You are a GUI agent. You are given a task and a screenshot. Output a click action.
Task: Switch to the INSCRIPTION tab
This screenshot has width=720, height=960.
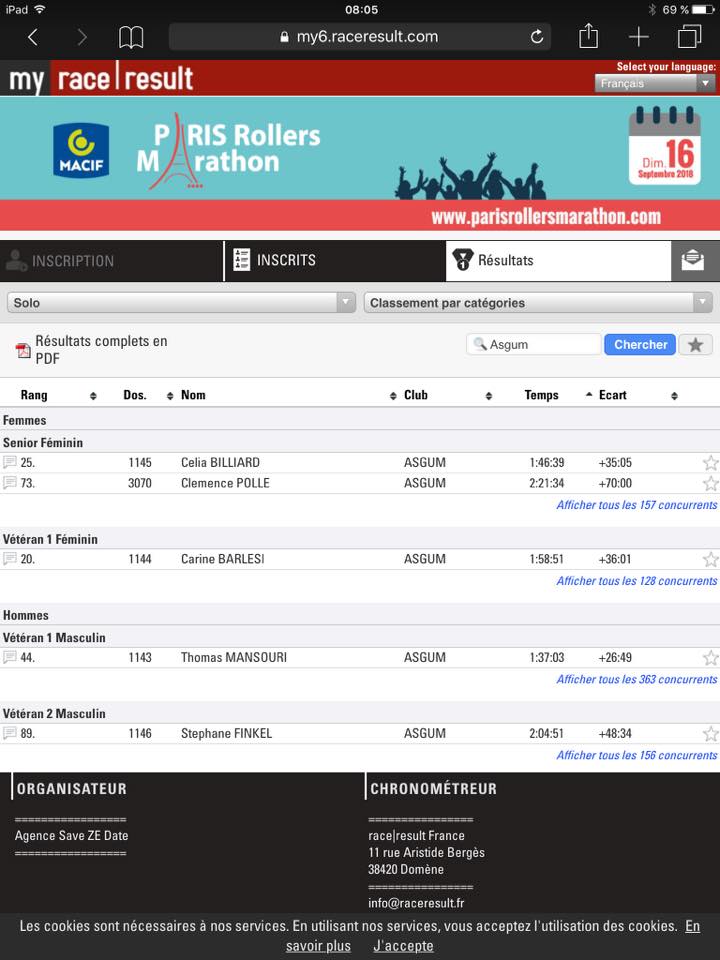point(72,261)
